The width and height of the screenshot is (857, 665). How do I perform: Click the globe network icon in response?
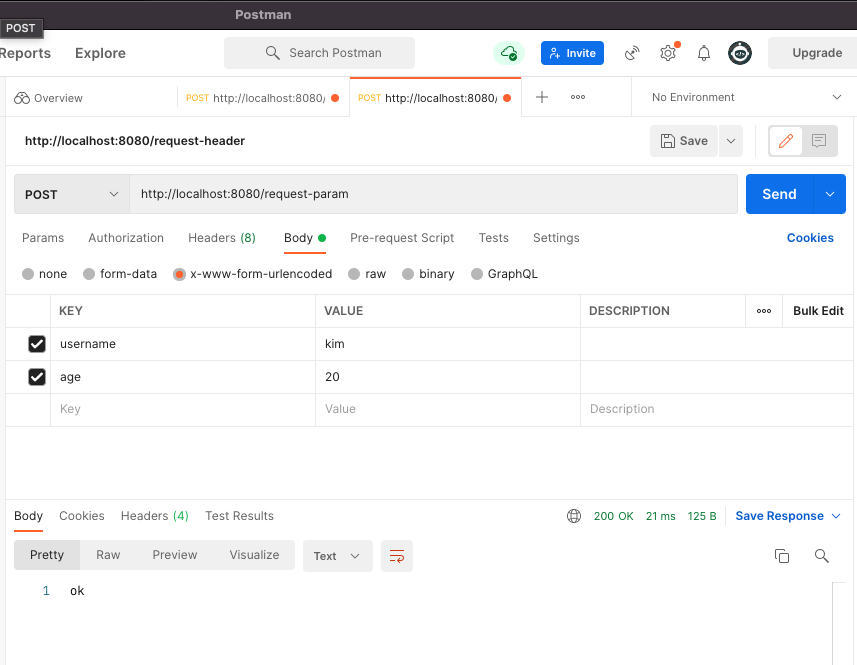(574, 516)
